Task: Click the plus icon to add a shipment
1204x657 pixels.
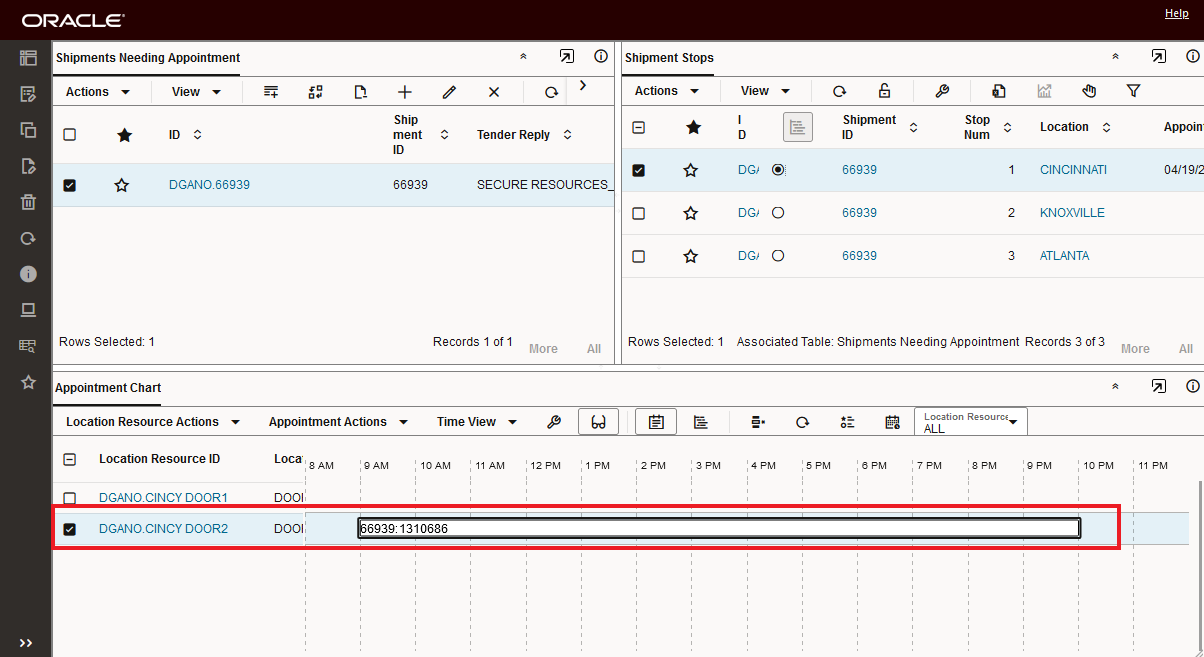Action: coord(405,92)
